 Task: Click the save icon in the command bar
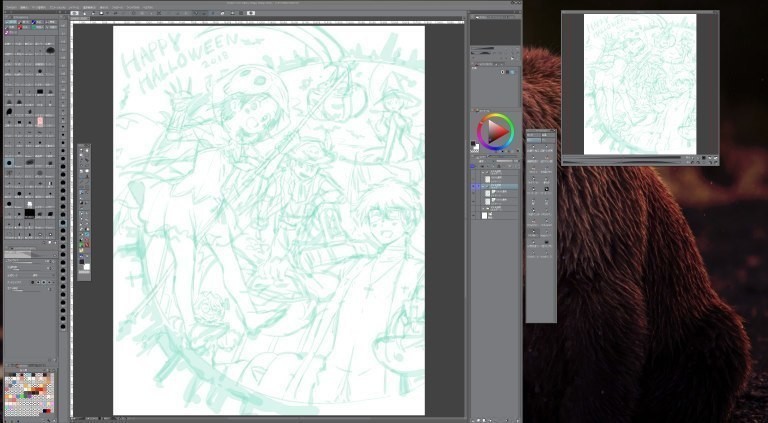pos(101,13)
